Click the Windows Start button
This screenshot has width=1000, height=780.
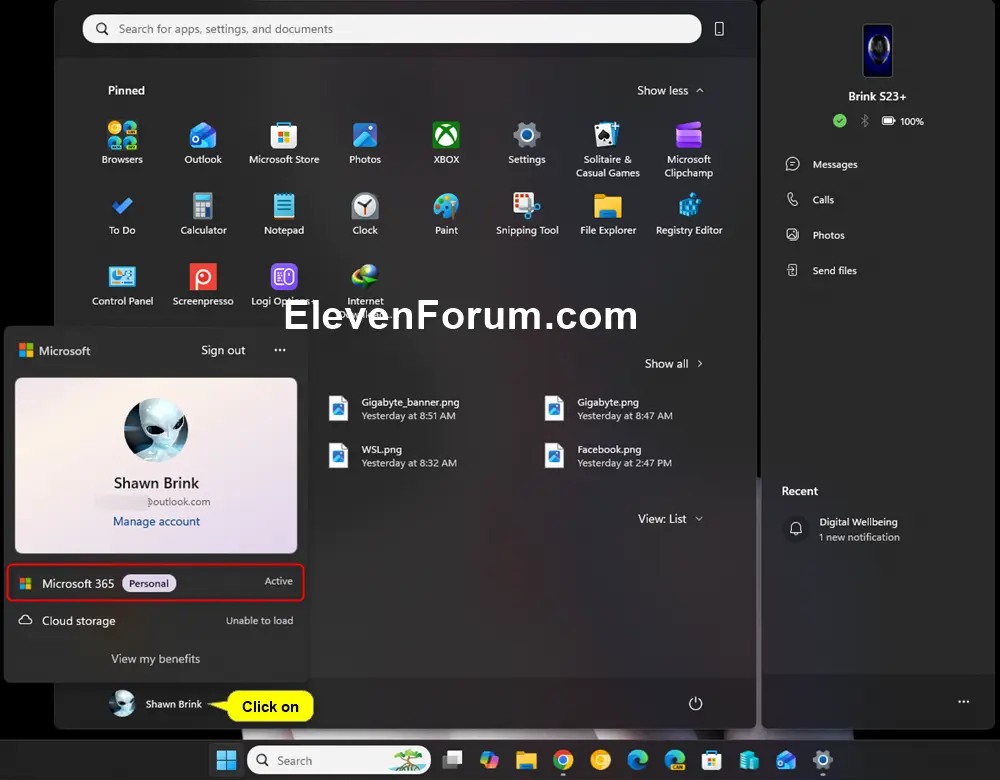226,760
